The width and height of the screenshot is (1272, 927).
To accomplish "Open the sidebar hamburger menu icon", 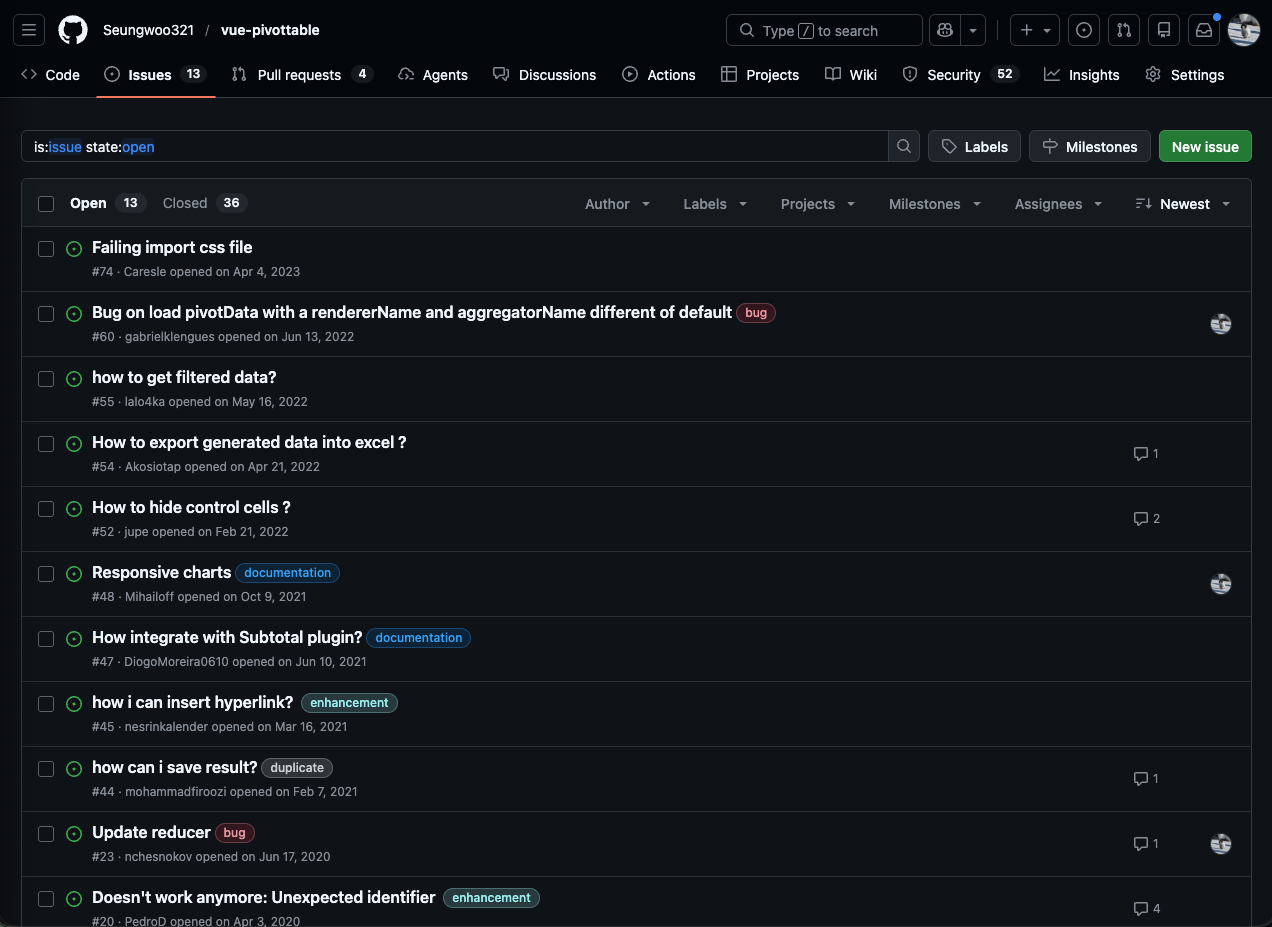I will pos(28,30).
